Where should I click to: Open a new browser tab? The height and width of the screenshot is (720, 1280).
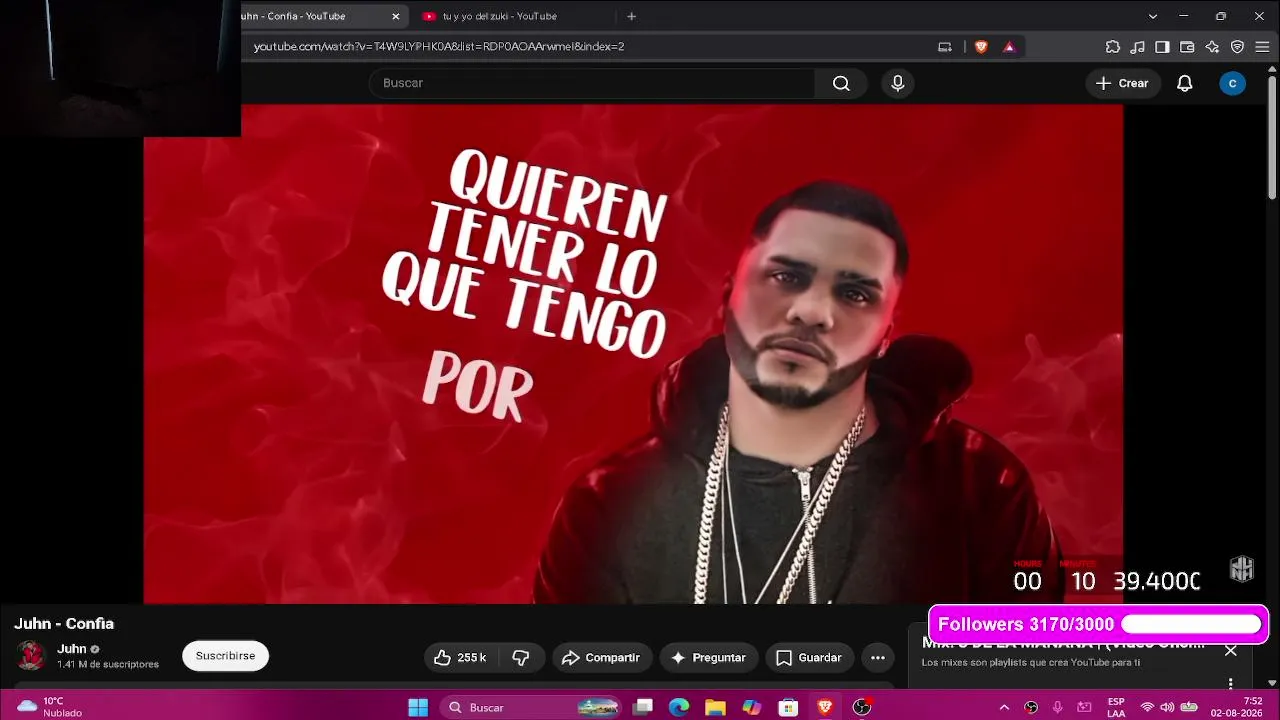(x=631, y=16)
